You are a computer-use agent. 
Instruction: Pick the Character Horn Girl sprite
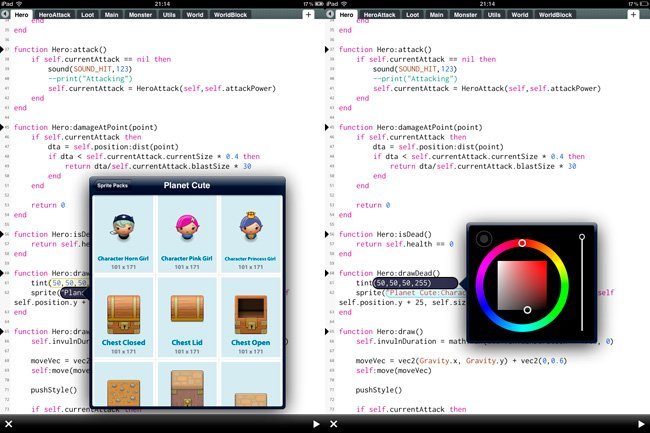click(x=123, y=234)
